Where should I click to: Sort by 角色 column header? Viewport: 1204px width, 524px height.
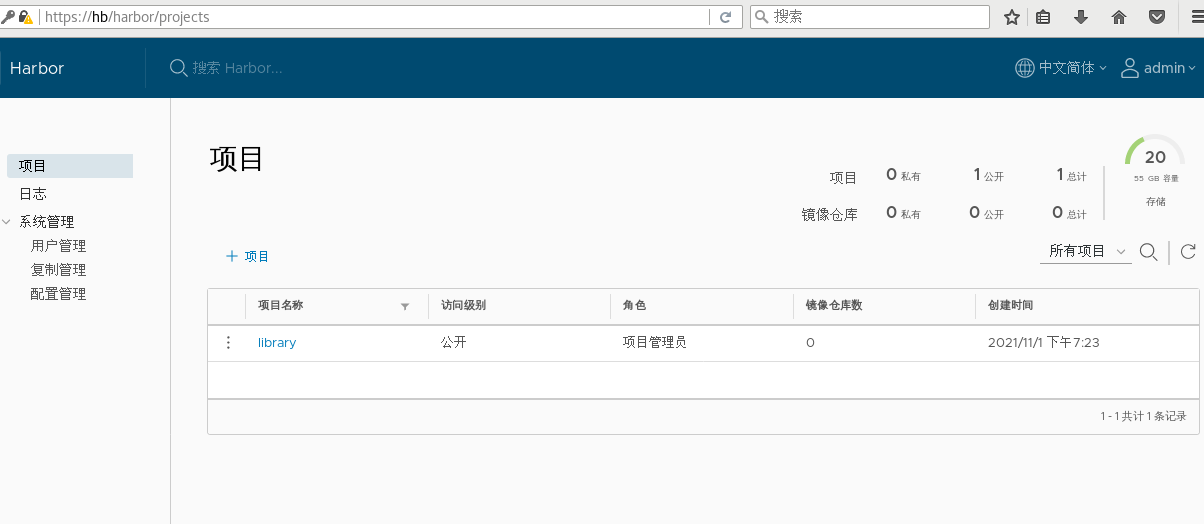click(x=634, y=306)
